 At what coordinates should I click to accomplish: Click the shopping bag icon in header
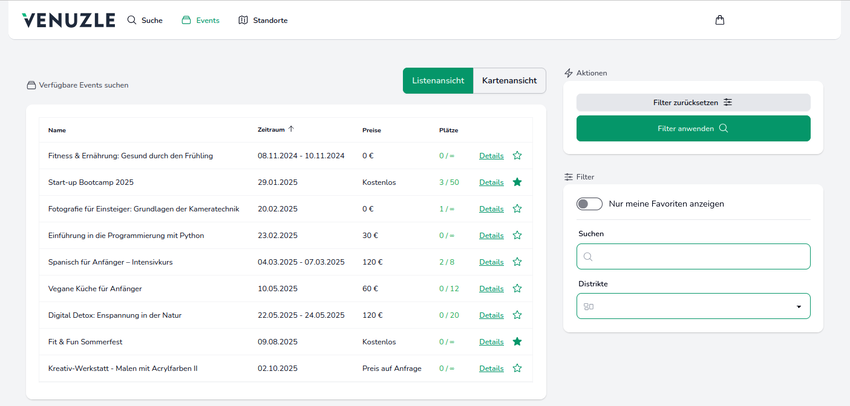(x=719, y=20)
